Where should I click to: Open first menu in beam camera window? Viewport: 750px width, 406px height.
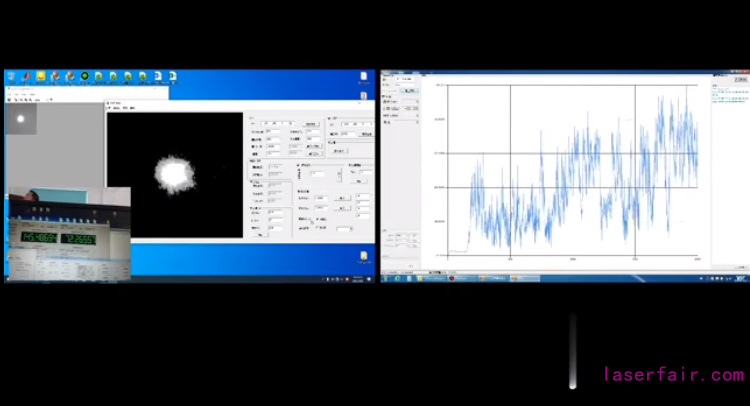[112, 108]
